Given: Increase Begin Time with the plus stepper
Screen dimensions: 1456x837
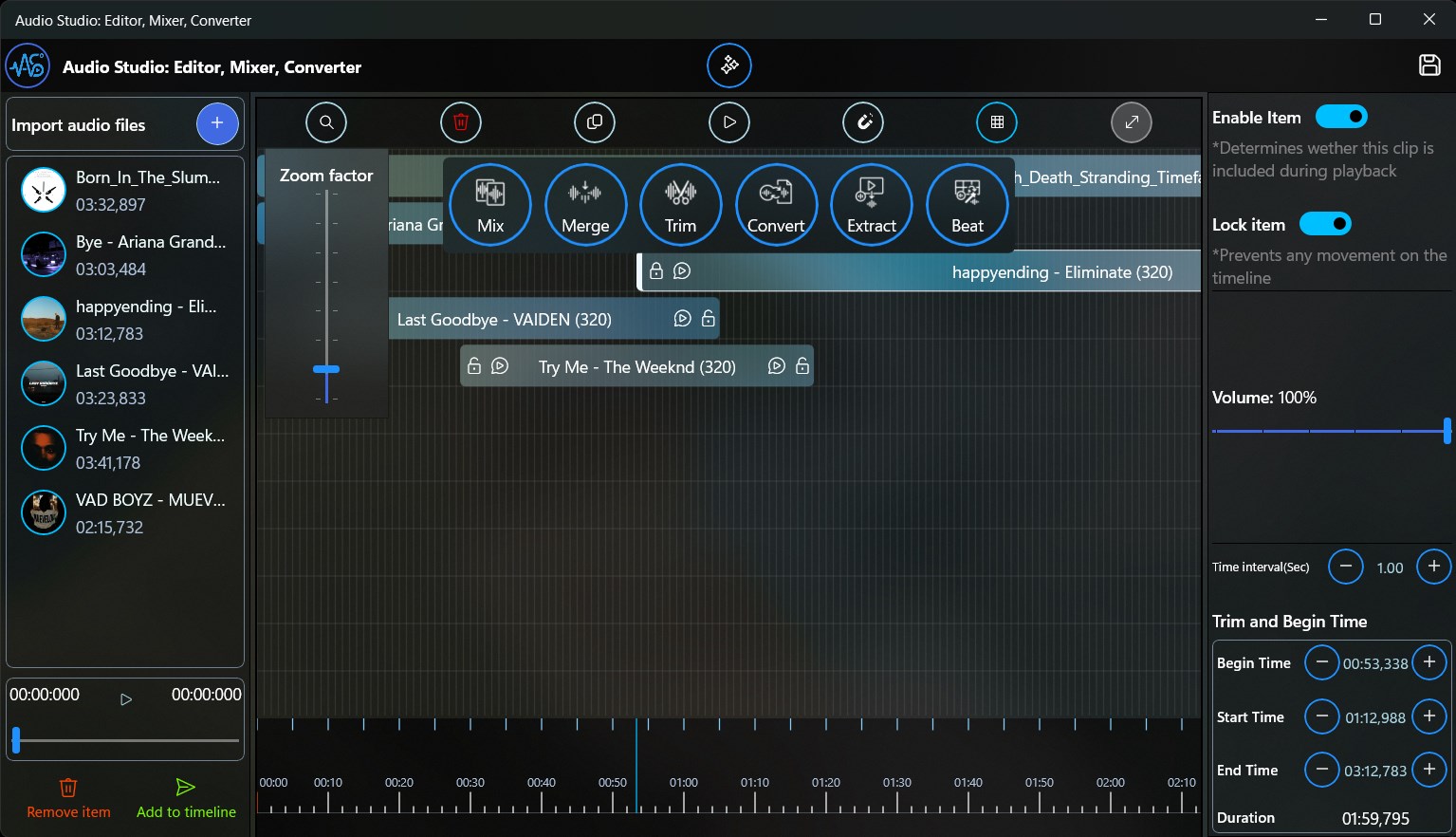Looking at the screenshot, I should click(1429, 662).
